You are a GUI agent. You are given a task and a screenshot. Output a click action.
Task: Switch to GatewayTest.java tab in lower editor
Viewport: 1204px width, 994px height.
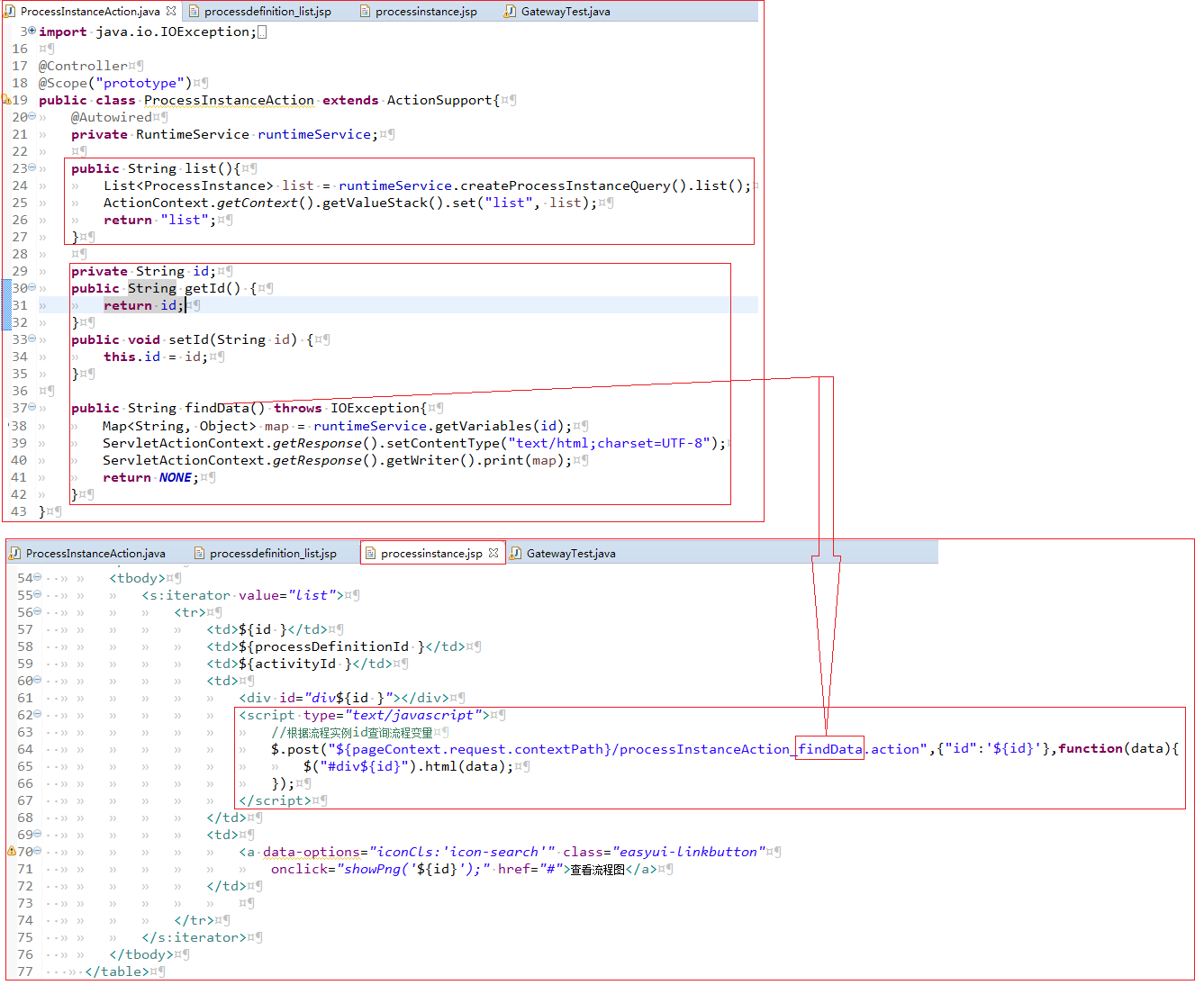(571, 554)
